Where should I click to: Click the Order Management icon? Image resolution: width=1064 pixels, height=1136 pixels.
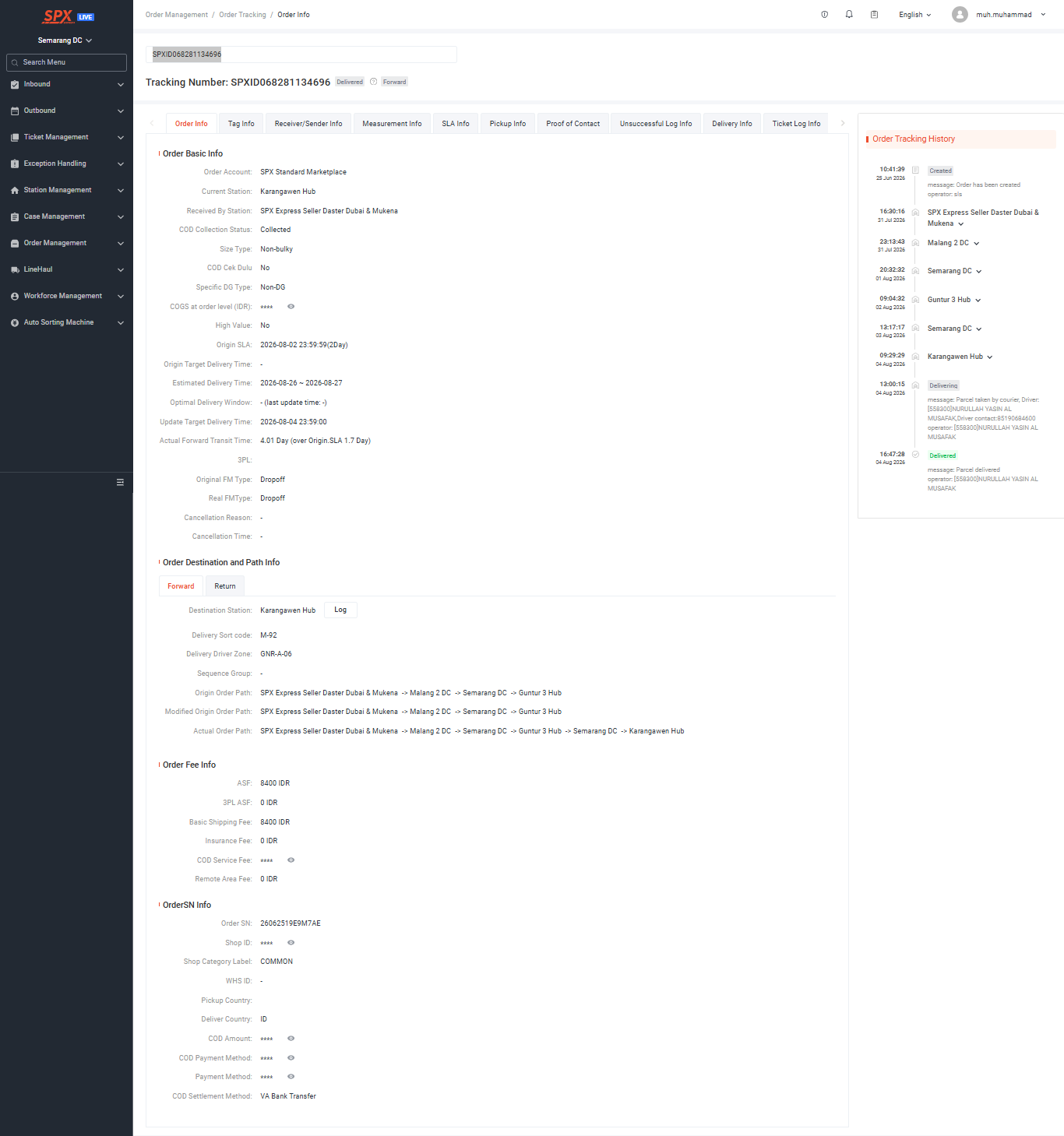point(15,243)
